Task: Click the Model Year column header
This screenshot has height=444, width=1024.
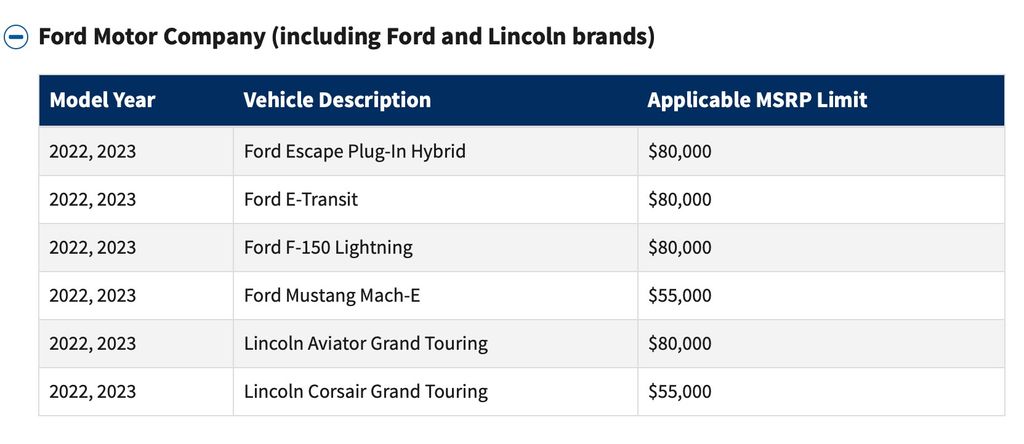Action: [102, 100]
